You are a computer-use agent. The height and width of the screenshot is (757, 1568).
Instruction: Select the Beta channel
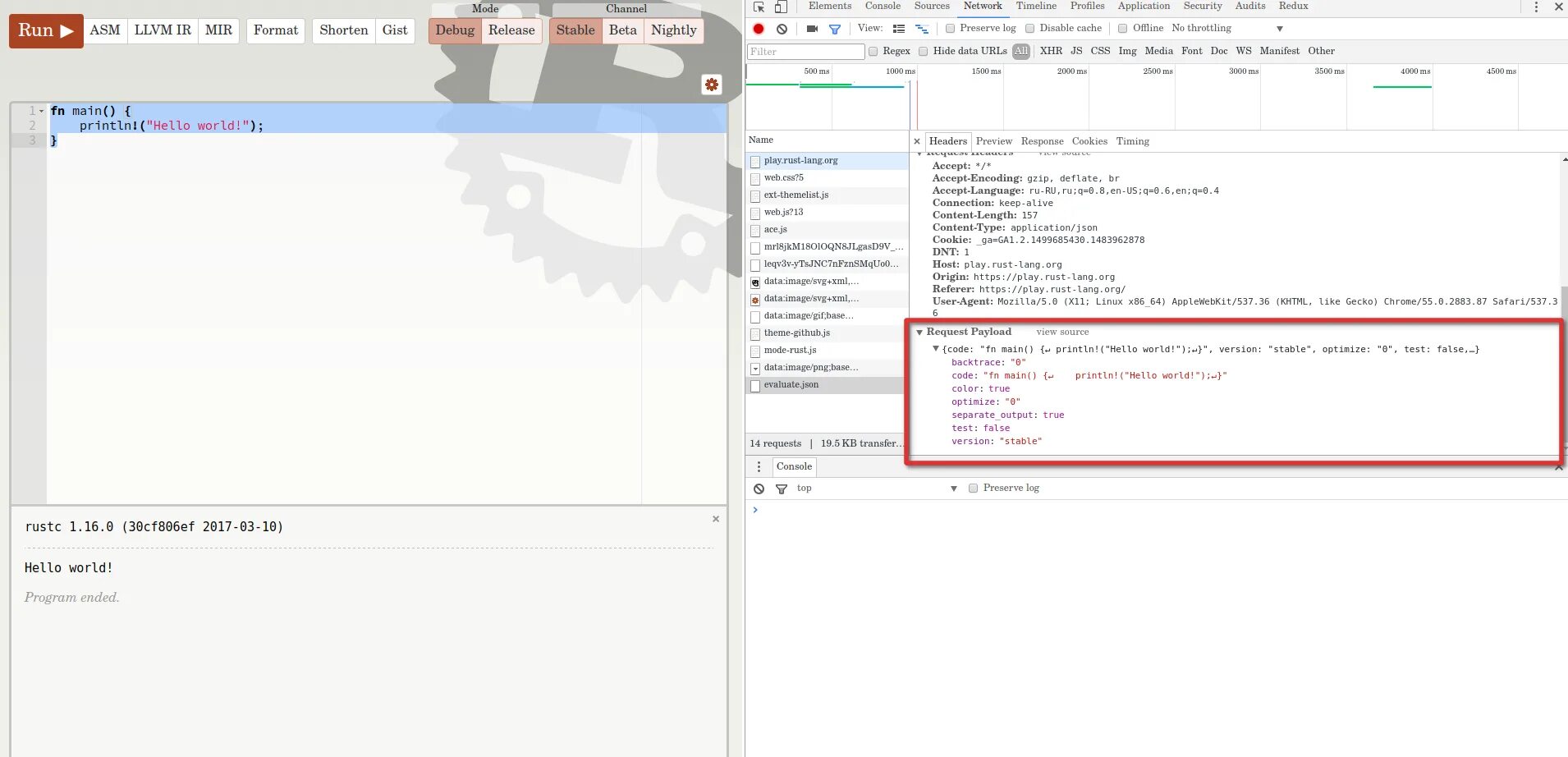tap(623, 30)
